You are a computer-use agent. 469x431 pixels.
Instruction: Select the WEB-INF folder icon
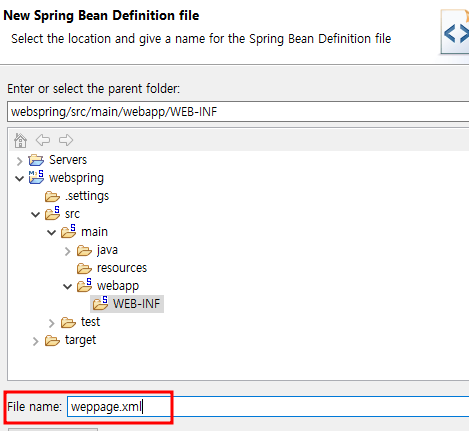100,303
